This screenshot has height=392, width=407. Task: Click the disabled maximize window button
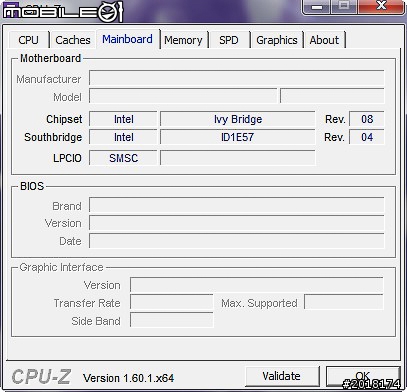coord(344,6)
